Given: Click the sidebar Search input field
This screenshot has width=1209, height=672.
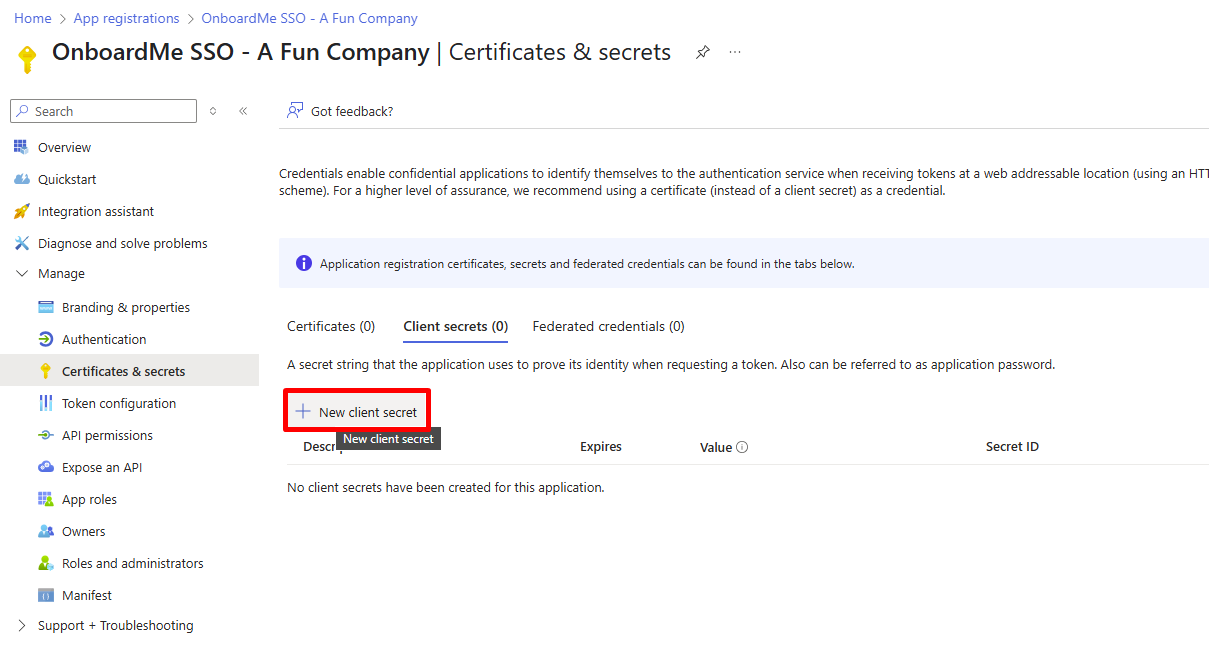Looking at the screenshot, I should [x=110, y=111].
